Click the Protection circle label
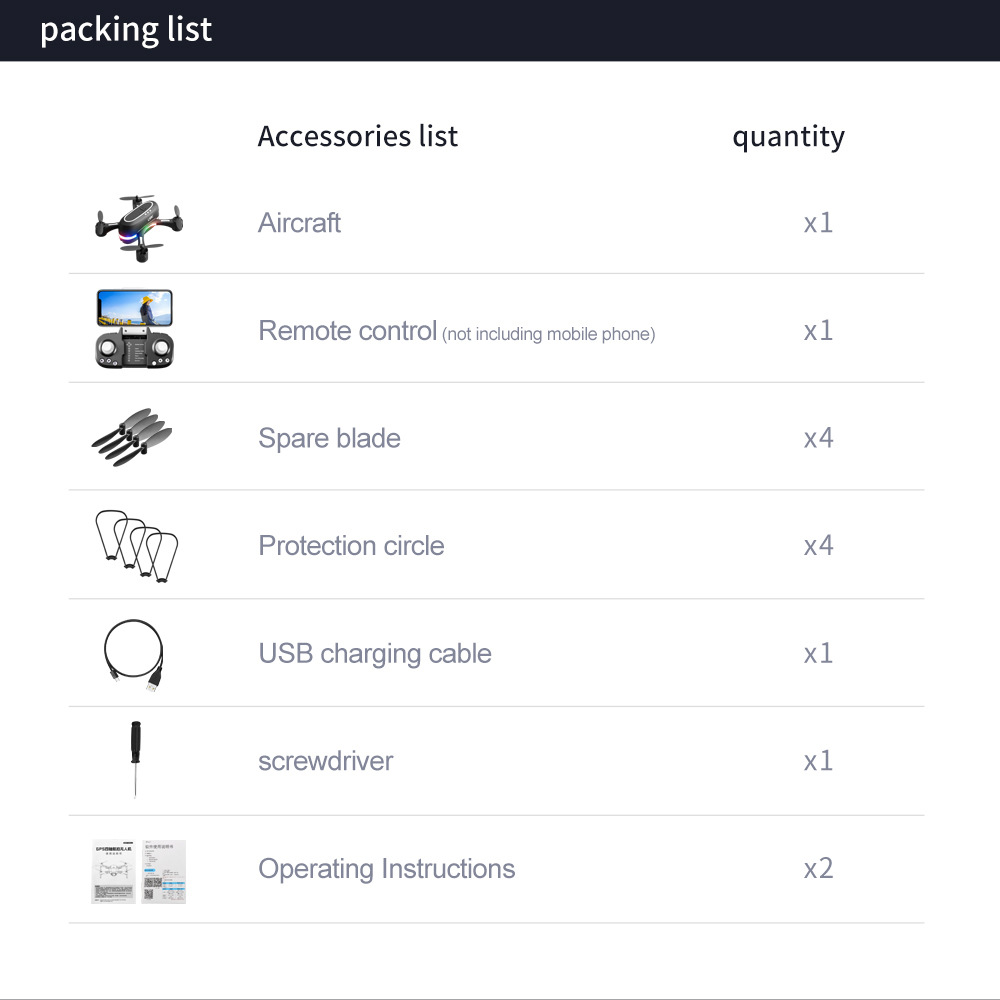This screenshot has width=1000, height=1000. point(351,545)
